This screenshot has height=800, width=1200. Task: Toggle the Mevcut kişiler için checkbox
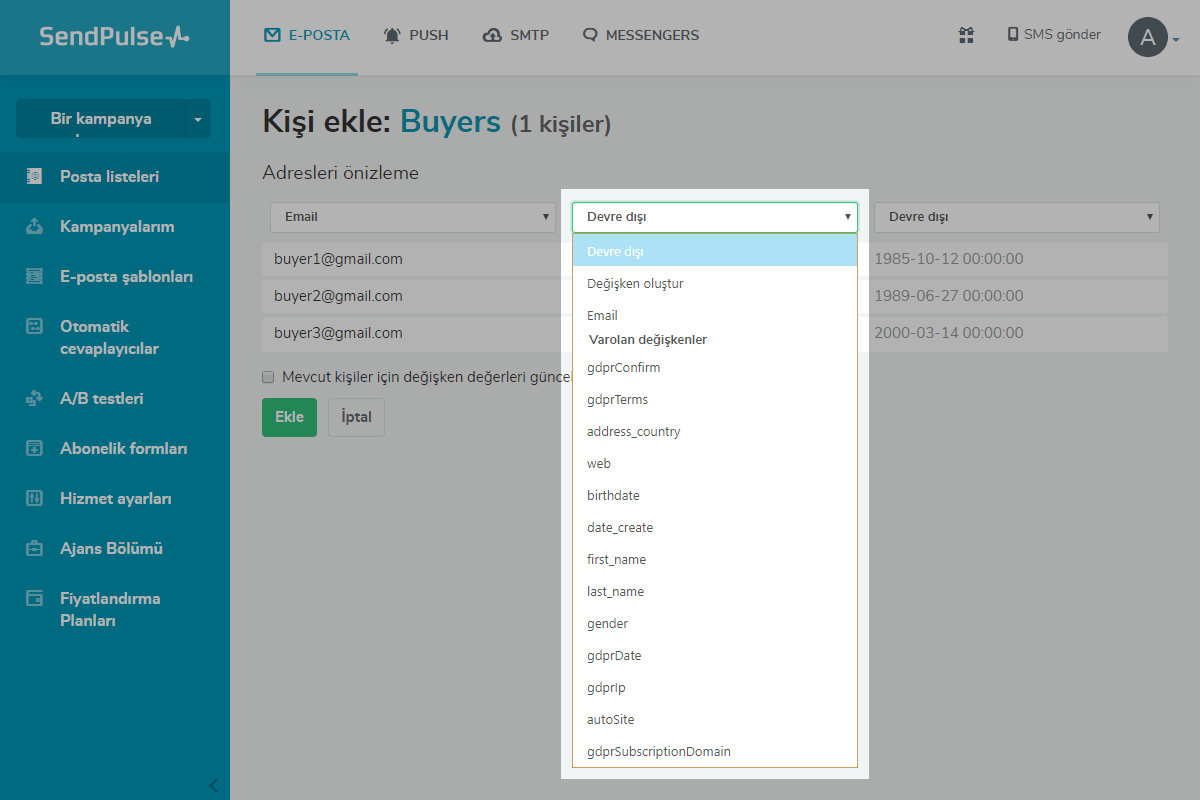point(268,377)
